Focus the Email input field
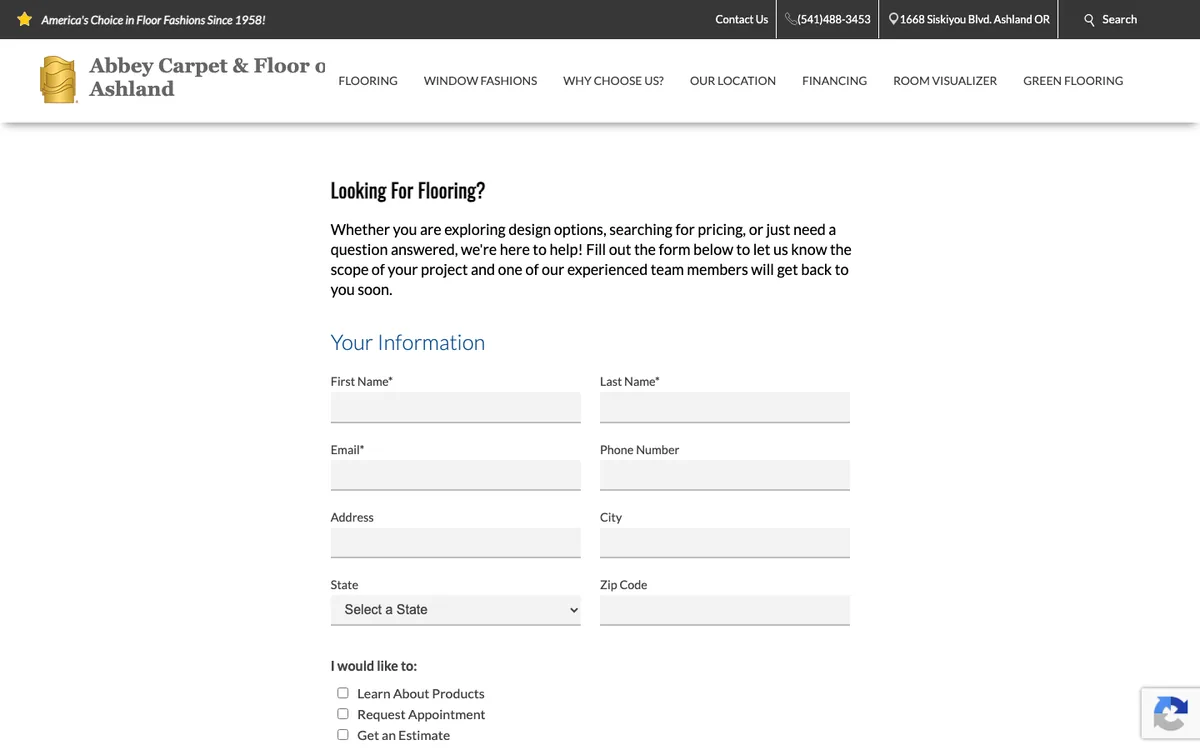The height and width of the screenshot is (750, 1200). [x=455, y=475]
